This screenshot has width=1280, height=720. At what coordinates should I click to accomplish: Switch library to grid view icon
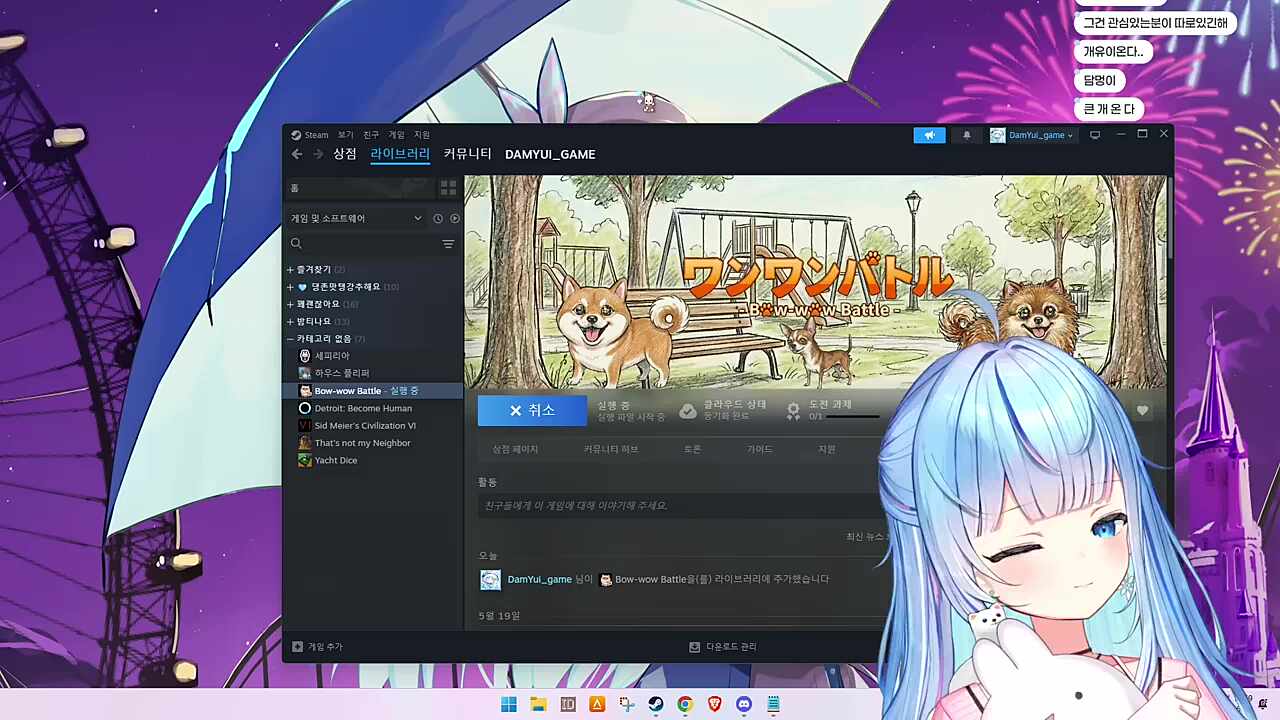point(448,187)
